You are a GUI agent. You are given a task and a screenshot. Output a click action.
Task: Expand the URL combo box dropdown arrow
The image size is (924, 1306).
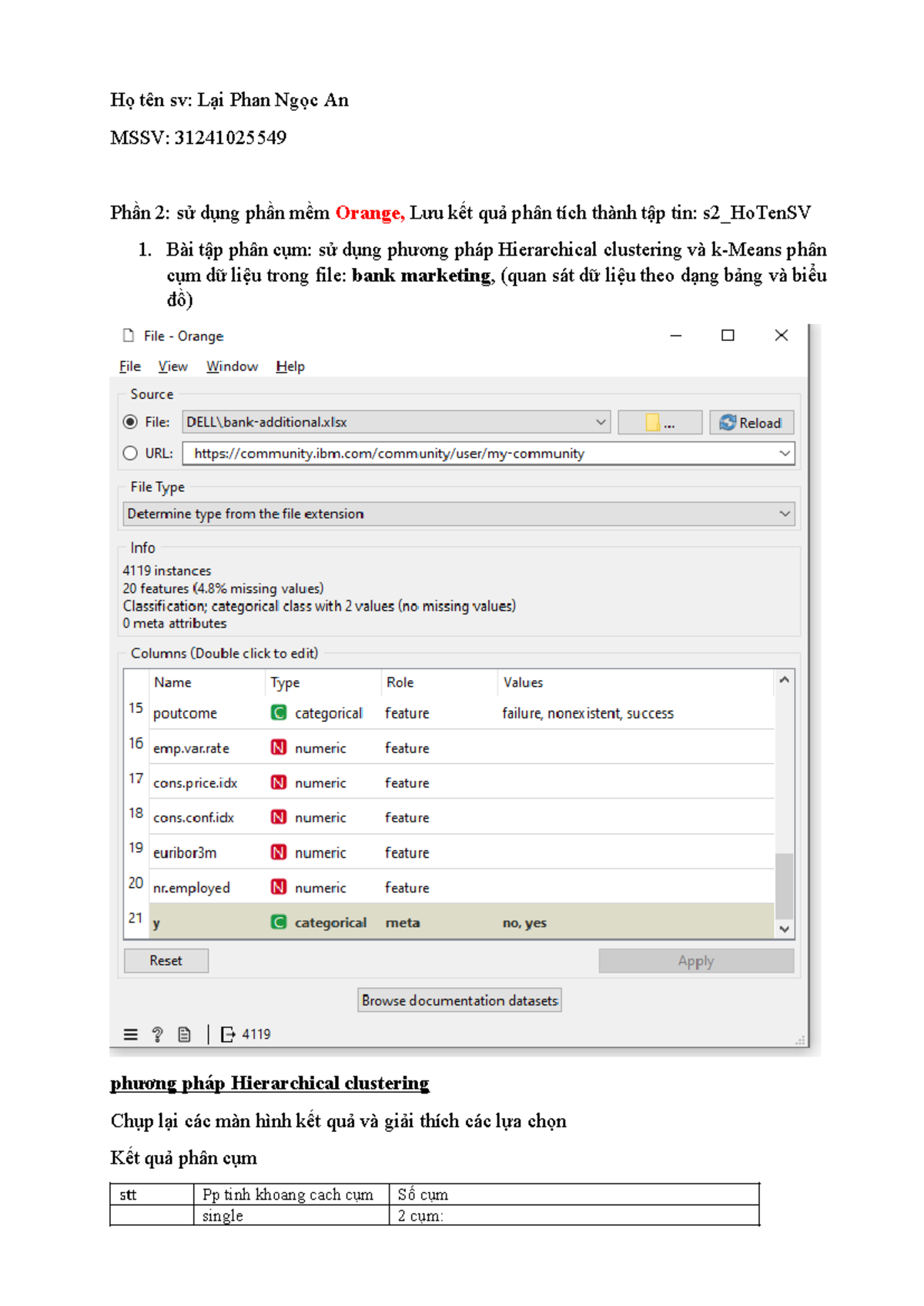point(785,454)
